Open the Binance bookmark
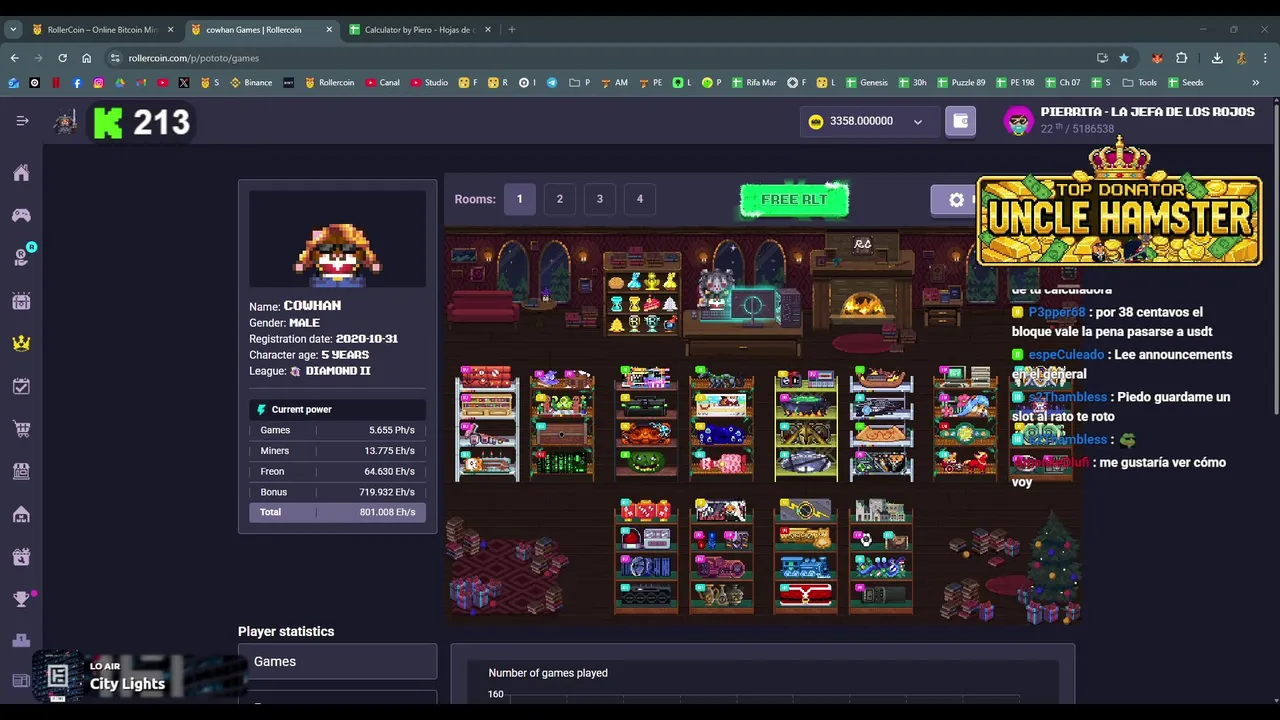This screenshot has width=1280, height=720. click(x=251, y=83)
